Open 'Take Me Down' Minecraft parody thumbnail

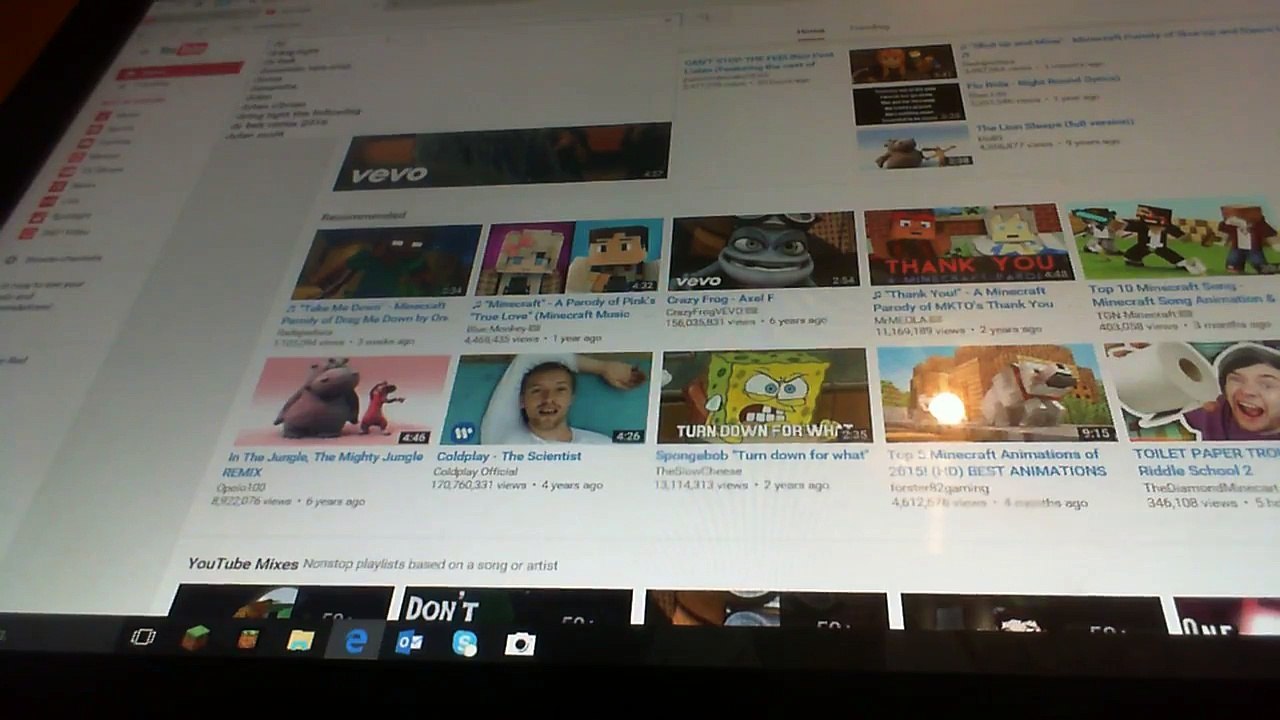(x=388, y=261)
